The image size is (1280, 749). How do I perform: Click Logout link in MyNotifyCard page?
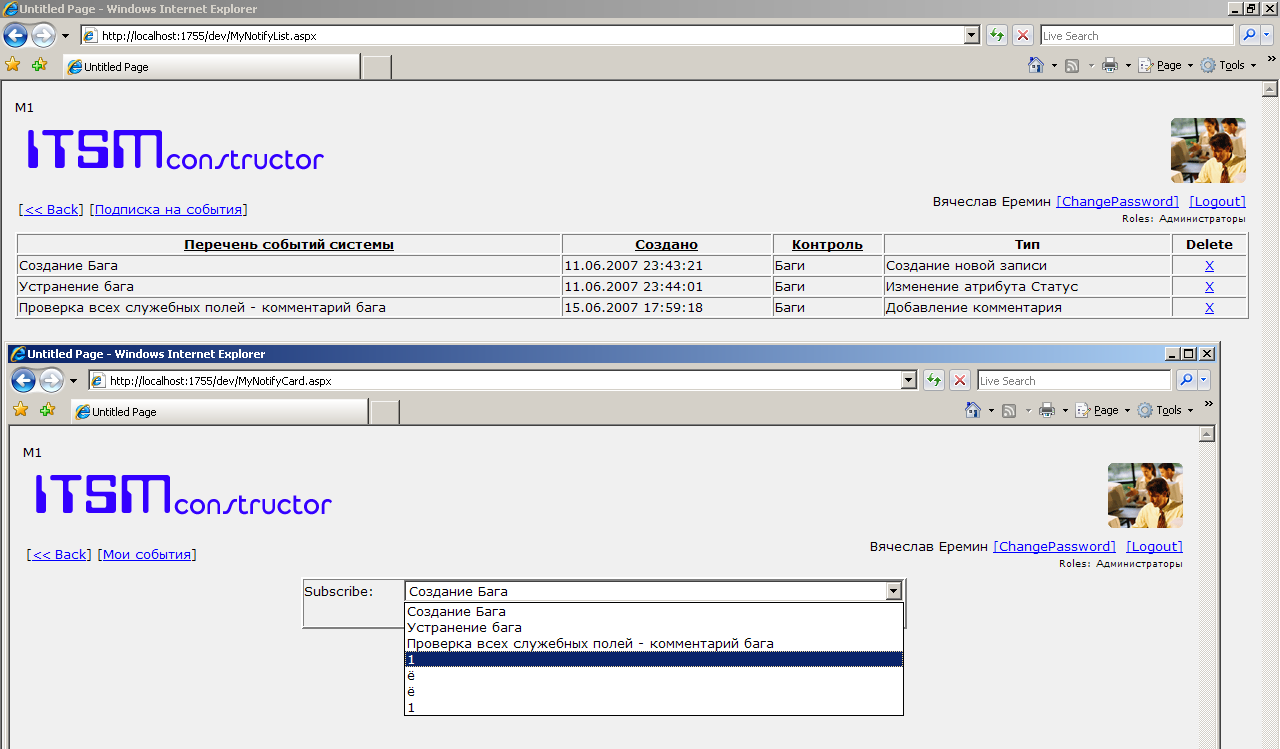[x=1154, y=546]
